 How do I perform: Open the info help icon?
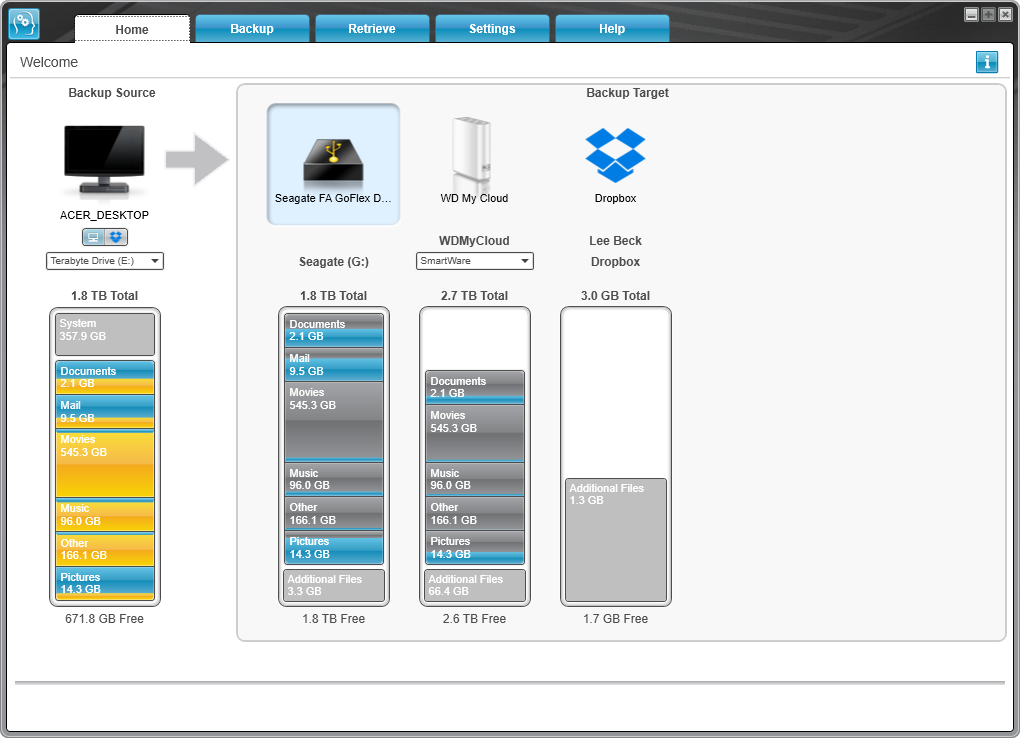point(986,62)
